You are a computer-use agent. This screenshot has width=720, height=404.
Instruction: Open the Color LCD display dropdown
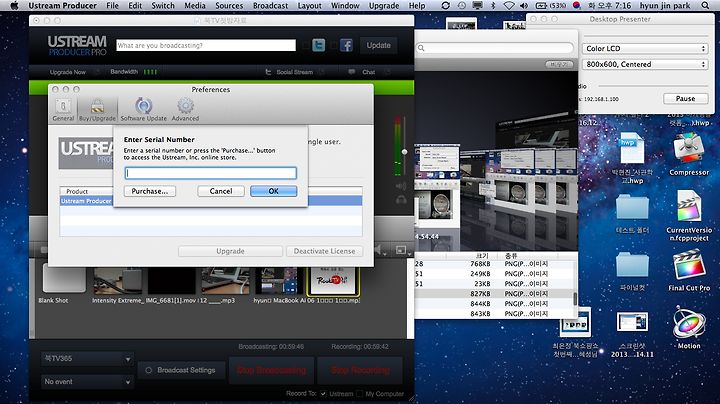pos(645,48)
